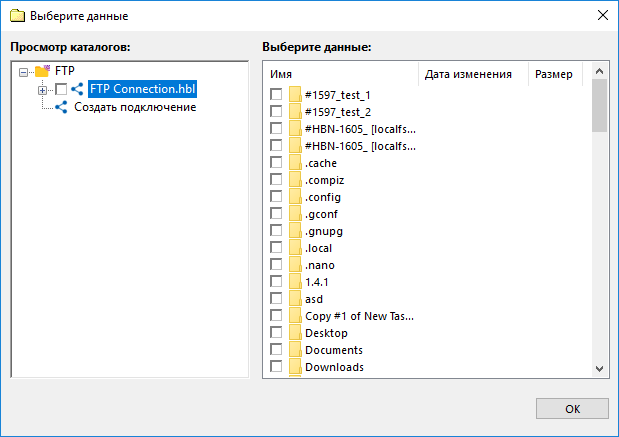Screen dimensions: 619x437
Task: Tick the checkbox for #1597_test_1
Action: pyautogui.click(x=276, y=94)
